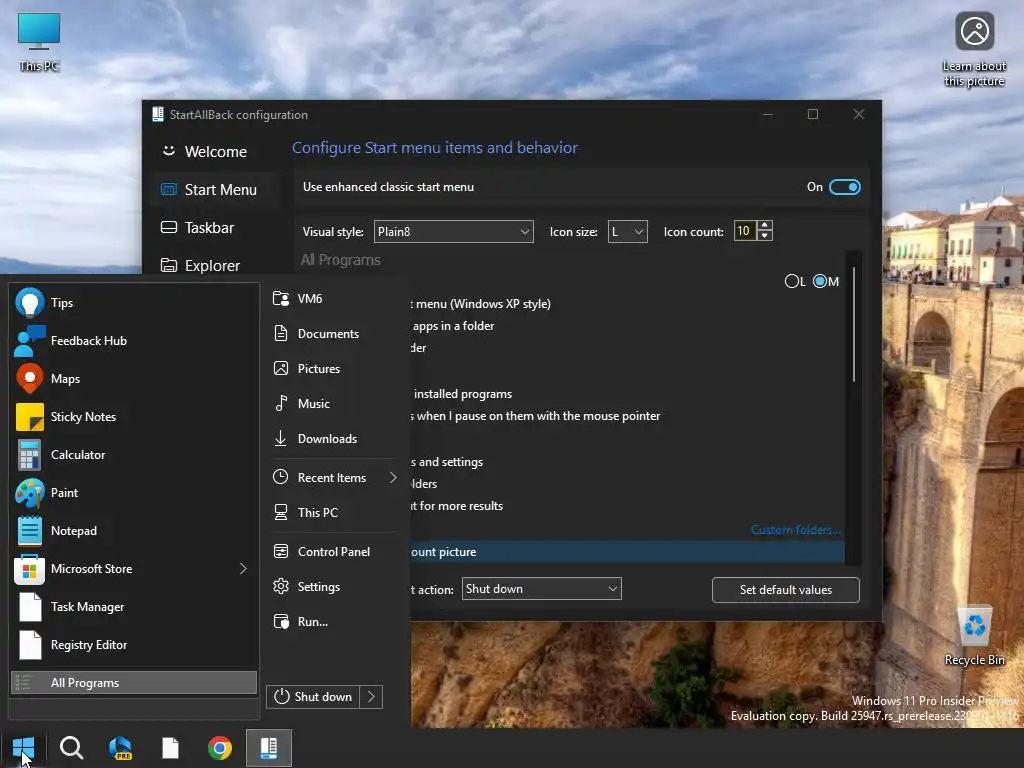This screenshot has width=1024, height=768.
Task: Expand Microsoft Store jump list arrow
Action: tap(243, 569)
